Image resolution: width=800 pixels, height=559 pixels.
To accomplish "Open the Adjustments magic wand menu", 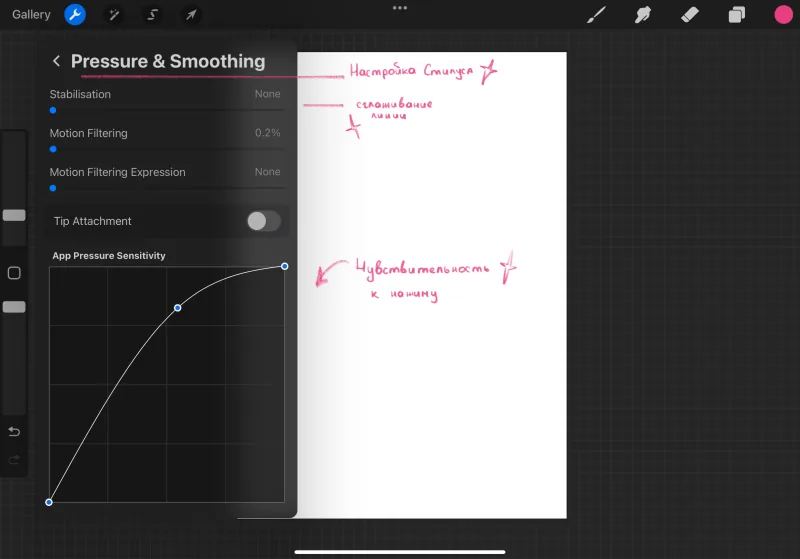I will pyautogui.click(x=114, y=15).
